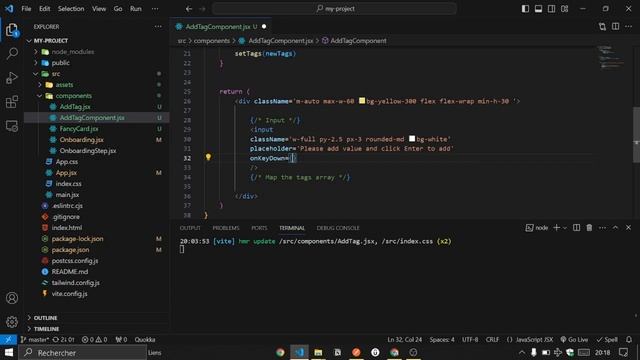Open Run and Debug view
Screen dimensions: 640x360
[12, 78]
